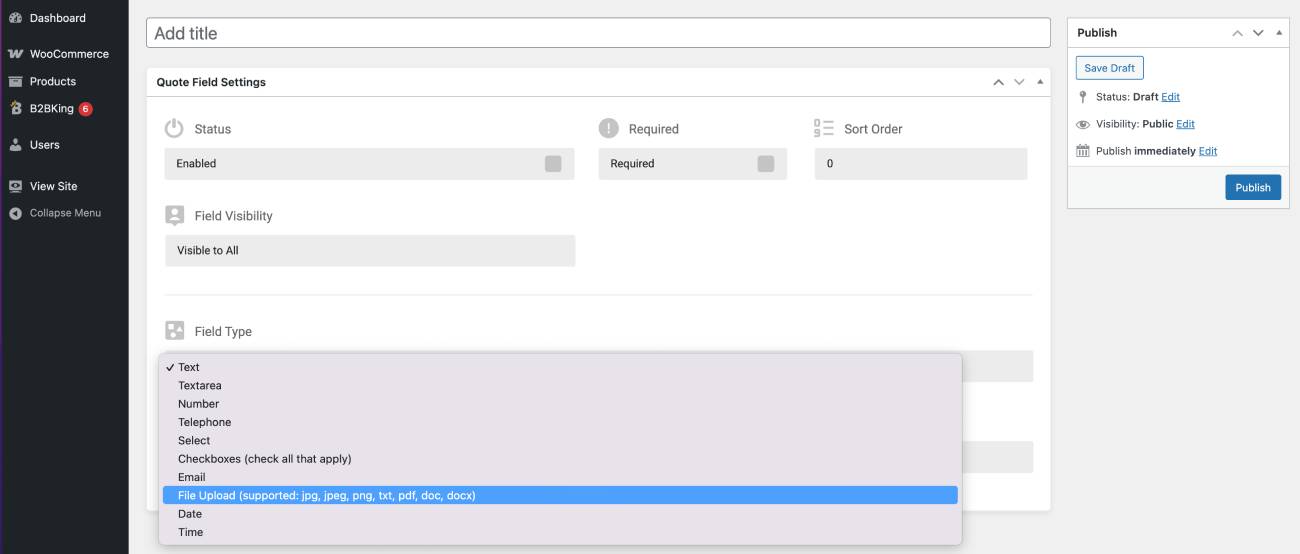Click the WooCommerce logo icon
The height and width of the screenshot is (554, 1300).
point(15,54)
